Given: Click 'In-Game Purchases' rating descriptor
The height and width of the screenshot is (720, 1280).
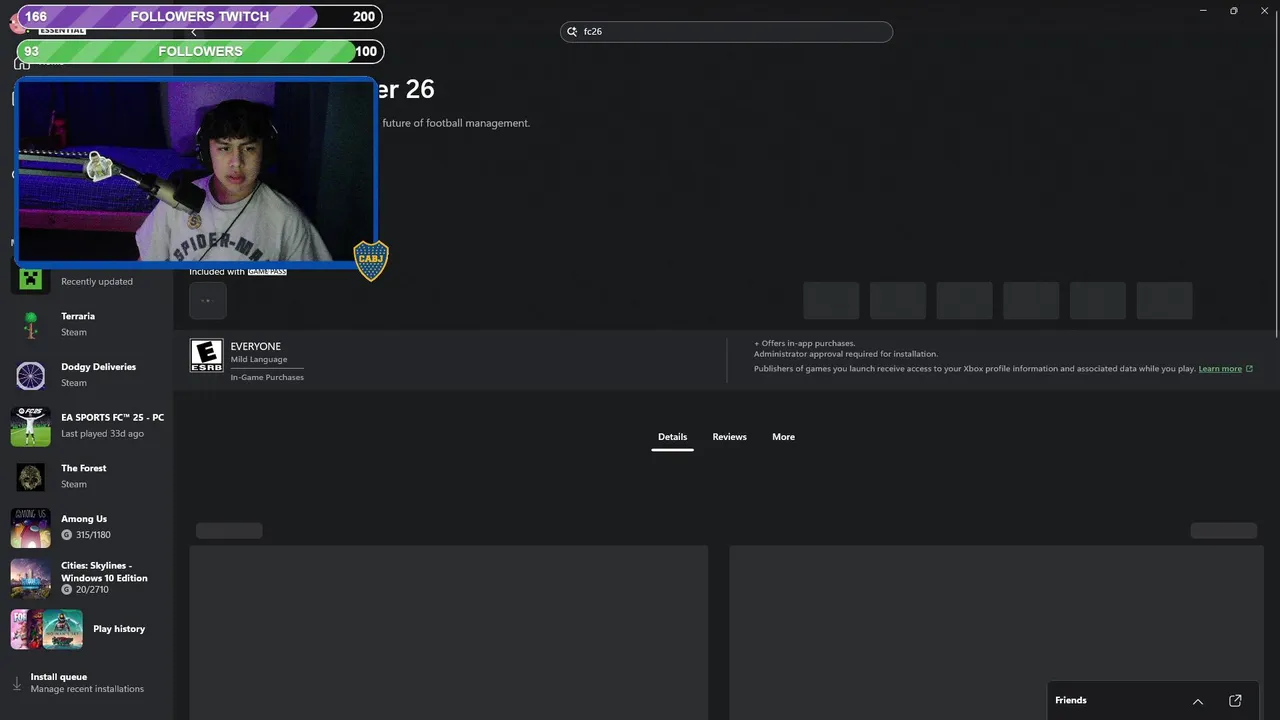Looking at the screenshot, I should (267, 378).
